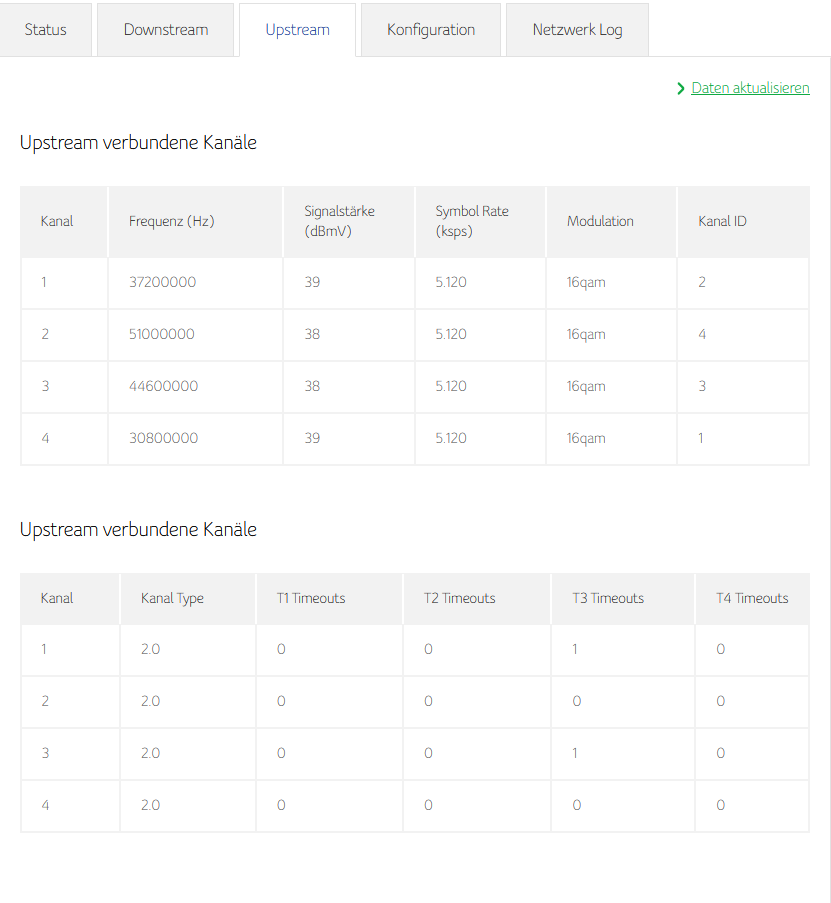Click the green chevron beside Daten aktualisieren
The image size is (831, 903).
[681, 88]
